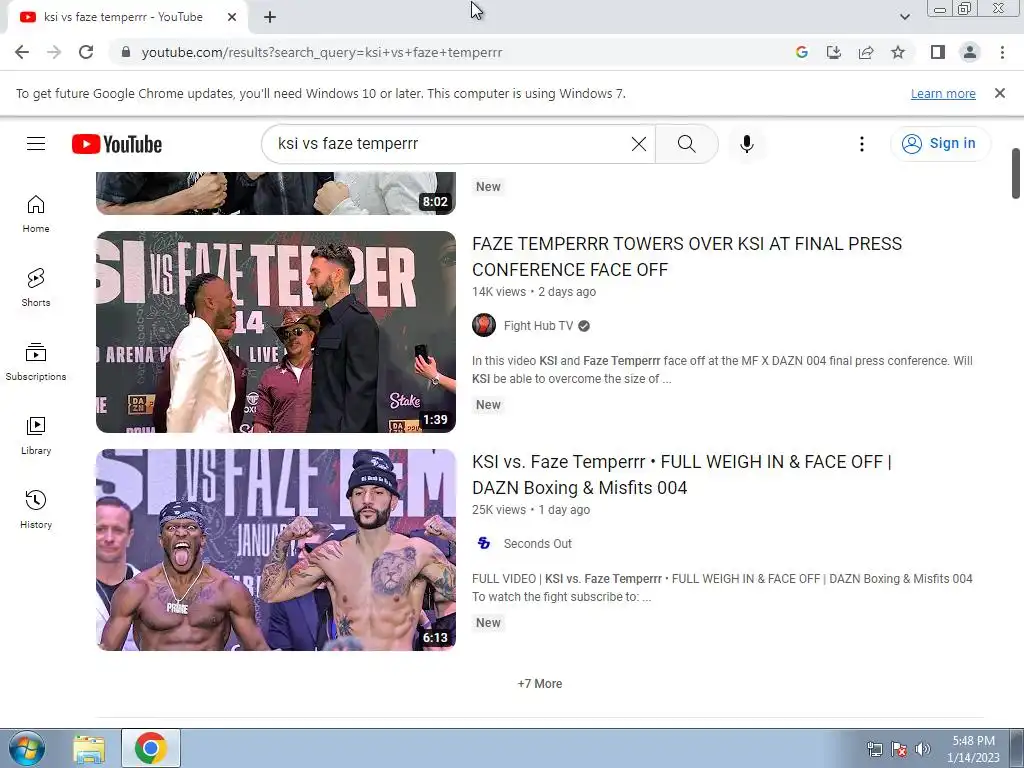Click the install app icon in address bar
Screen dimensions: 1024x768
tap(834, 52)
